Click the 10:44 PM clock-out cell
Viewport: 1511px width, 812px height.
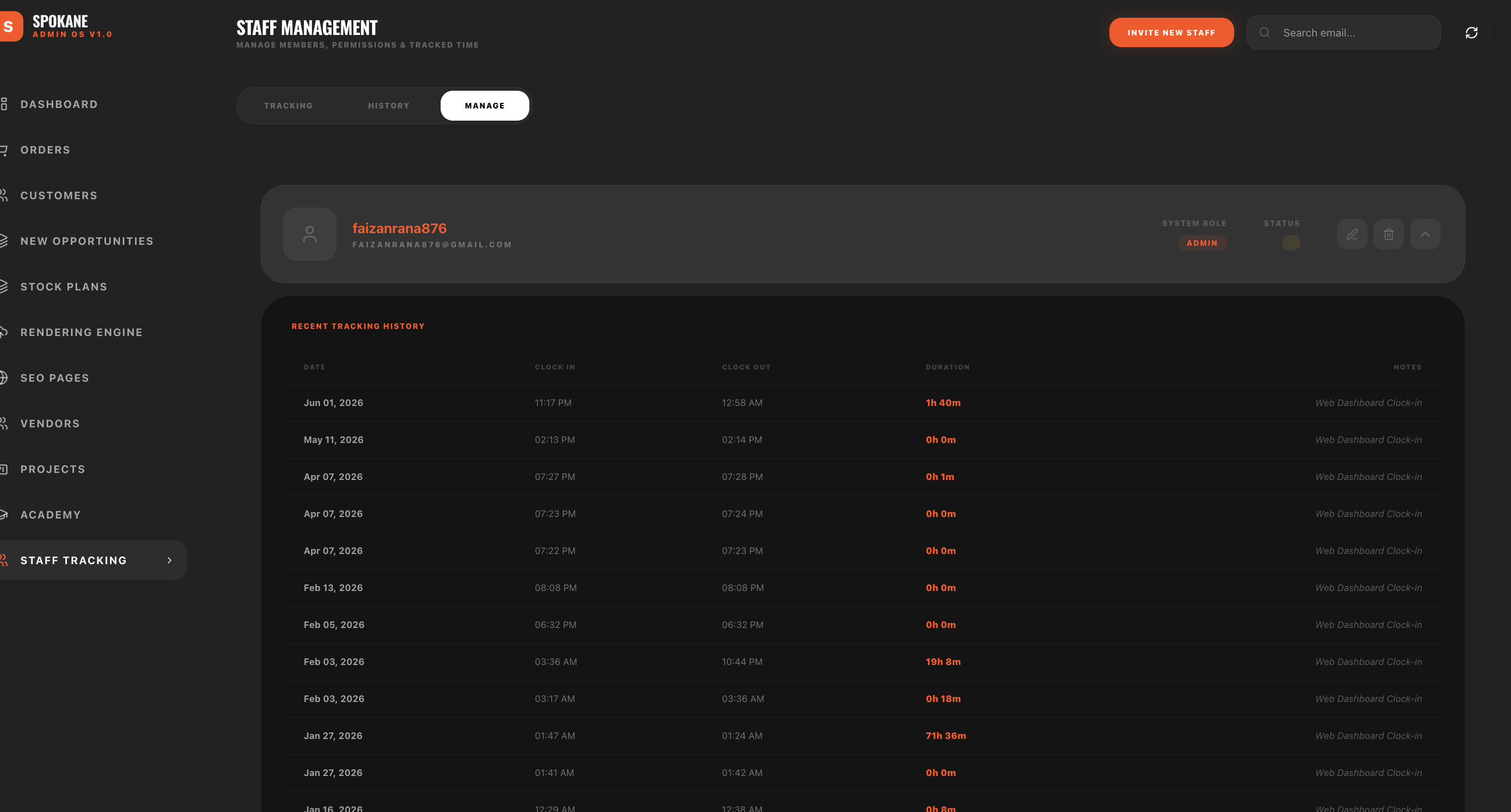[742, 662]
